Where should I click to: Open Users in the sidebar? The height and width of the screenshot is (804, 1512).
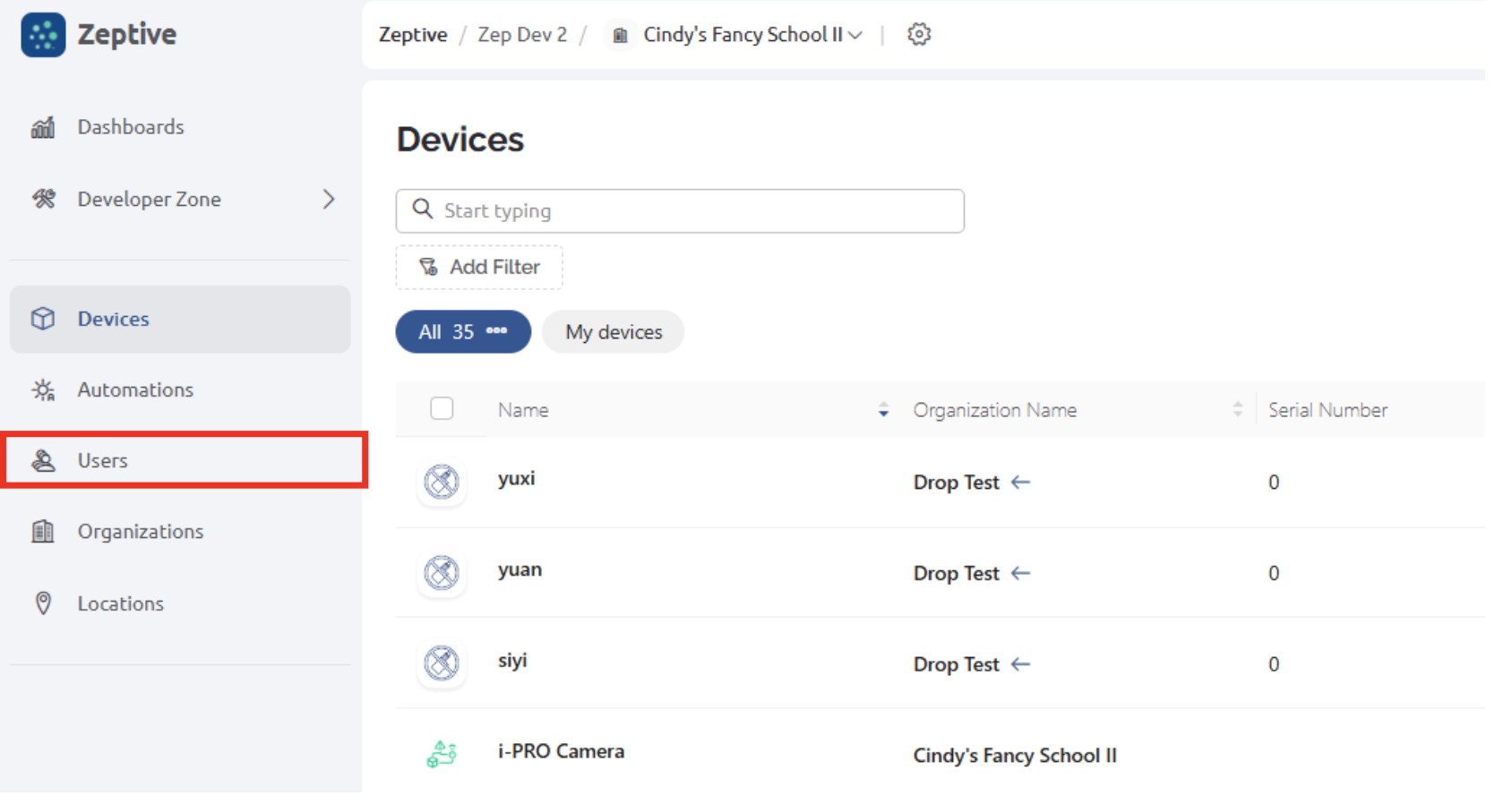pyautogui.click(x=185, y=460)
